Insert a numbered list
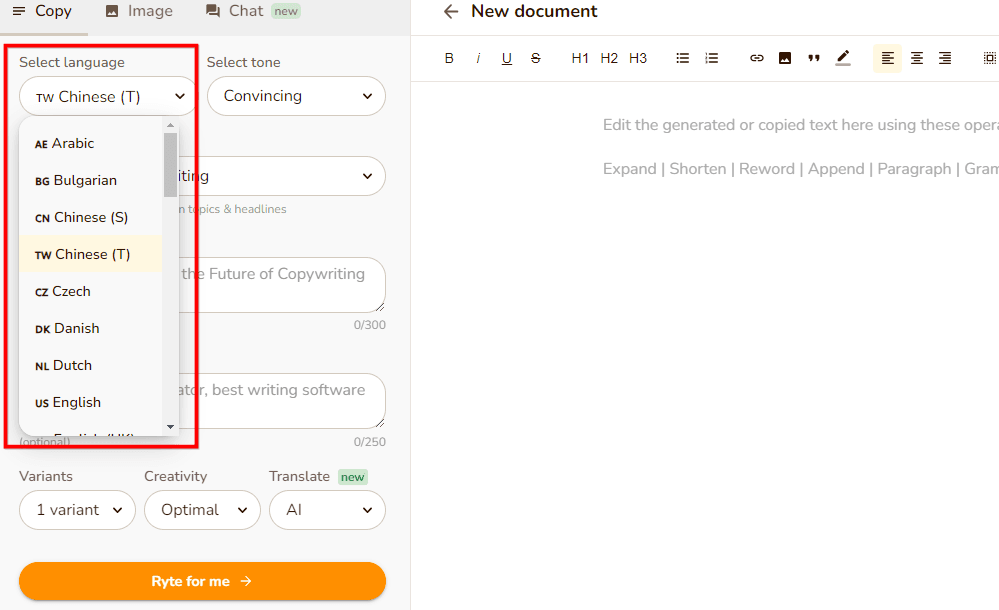The height and width of the screenshot is (610, 999). (x=712, y=58)
